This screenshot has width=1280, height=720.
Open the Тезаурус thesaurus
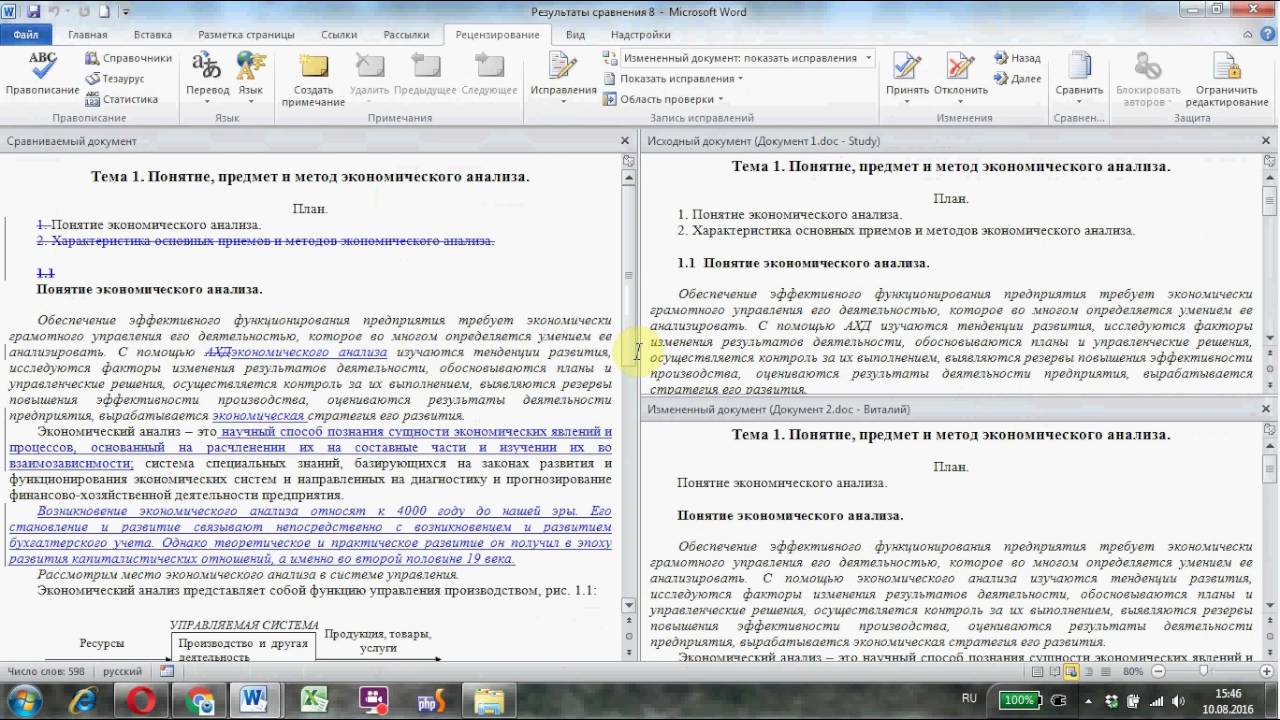(x=115, y=79)
